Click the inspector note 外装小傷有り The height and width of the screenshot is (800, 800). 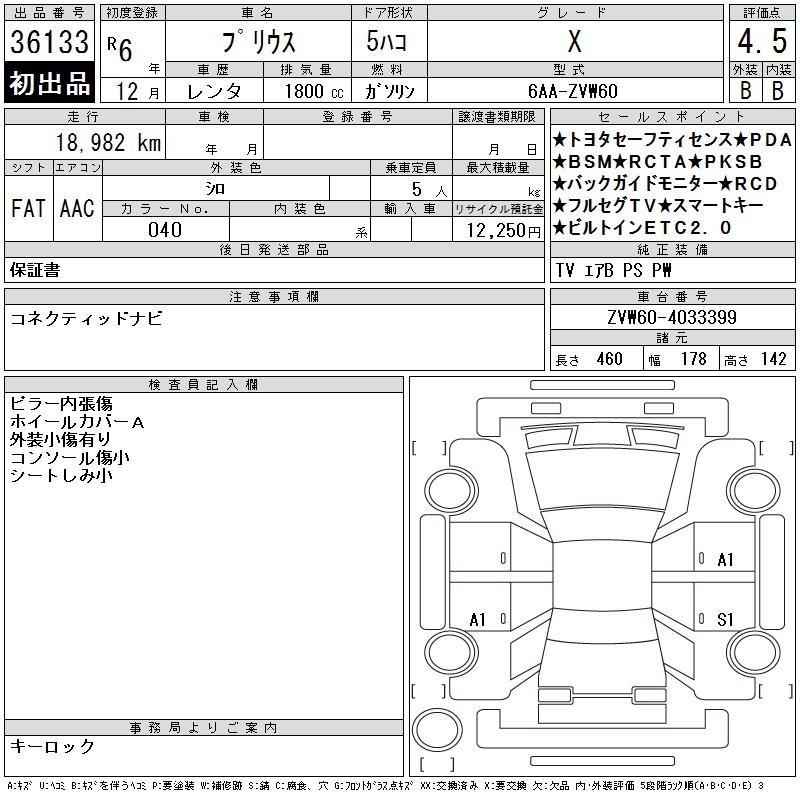tap(60, 439)
